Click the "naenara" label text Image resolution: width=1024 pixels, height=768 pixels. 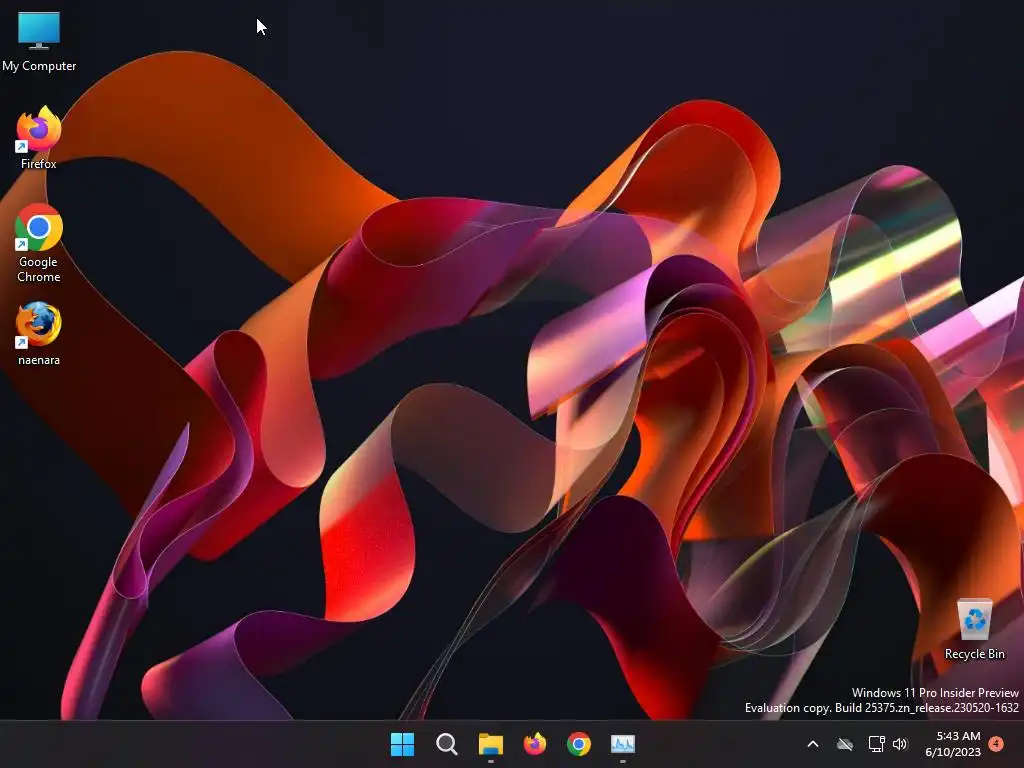point(39,360)
